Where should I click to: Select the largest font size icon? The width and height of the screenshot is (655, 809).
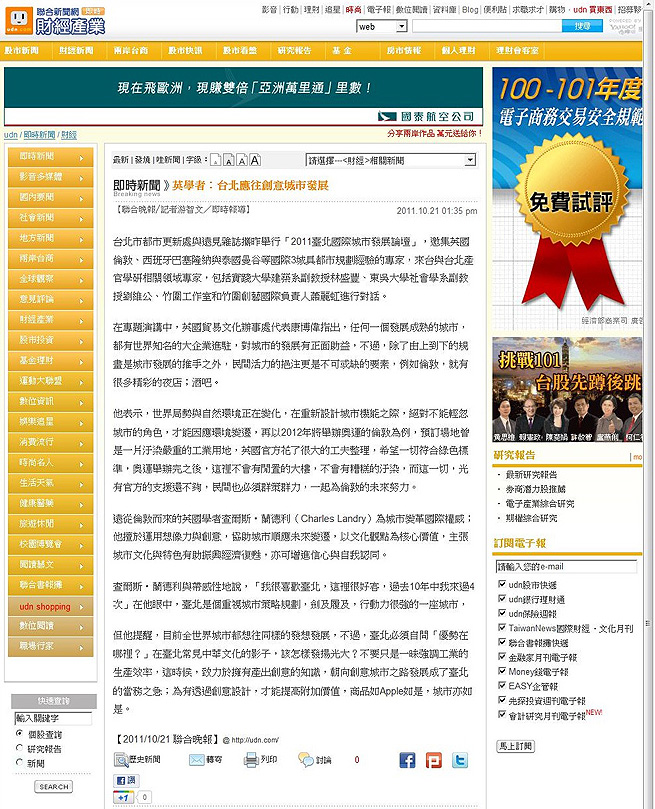(254, 160)
